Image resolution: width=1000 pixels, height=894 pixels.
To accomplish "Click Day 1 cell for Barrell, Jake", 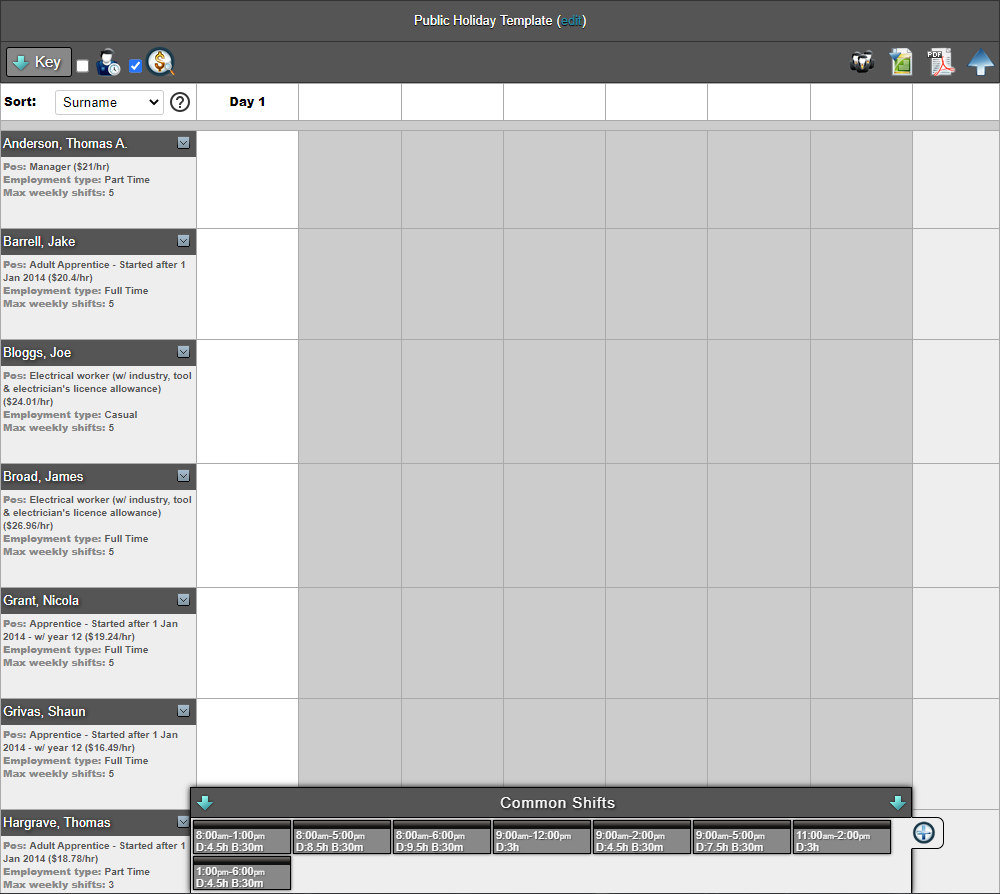I will [x=247, y=284].
